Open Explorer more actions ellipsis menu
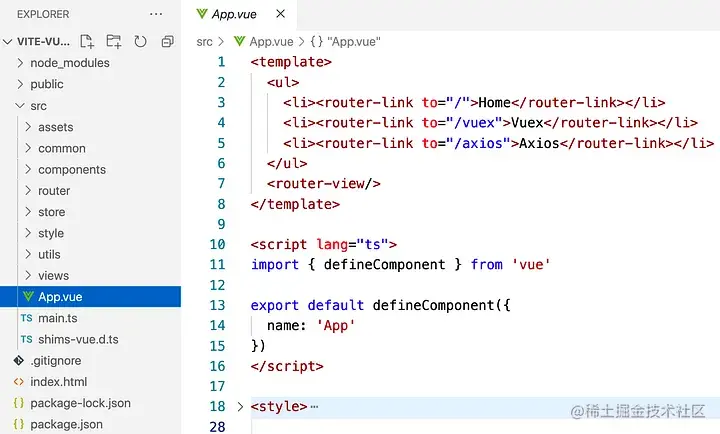The height and width of the screenshot is (434, 720). point(156,14)
